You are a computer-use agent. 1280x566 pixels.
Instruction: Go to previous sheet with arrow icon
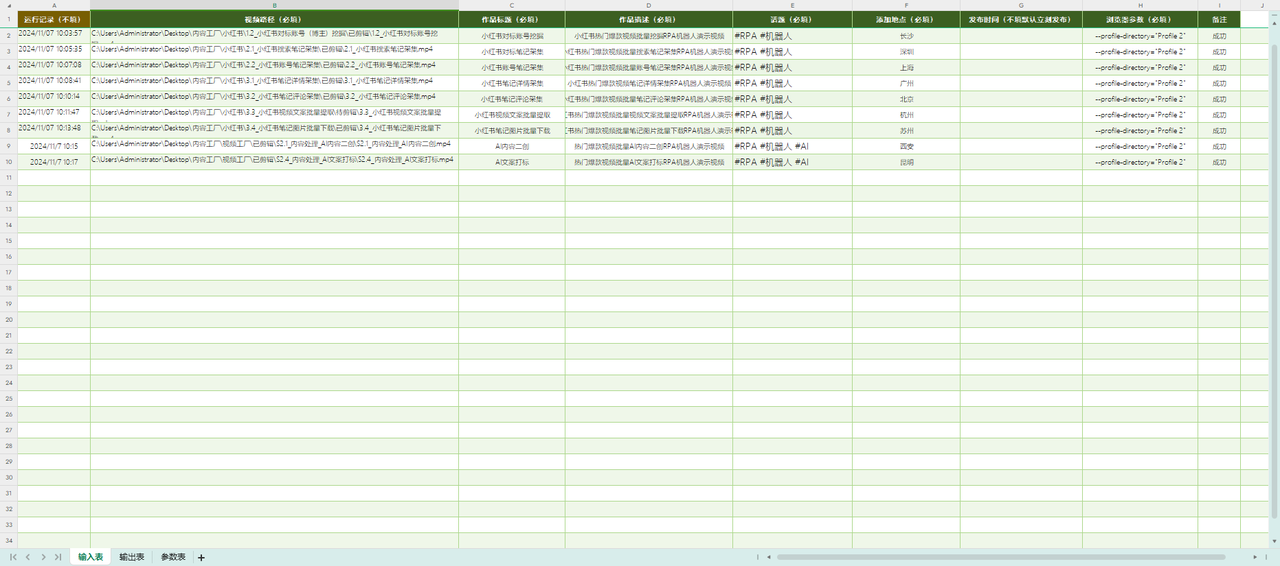click(x=28, y=557)
